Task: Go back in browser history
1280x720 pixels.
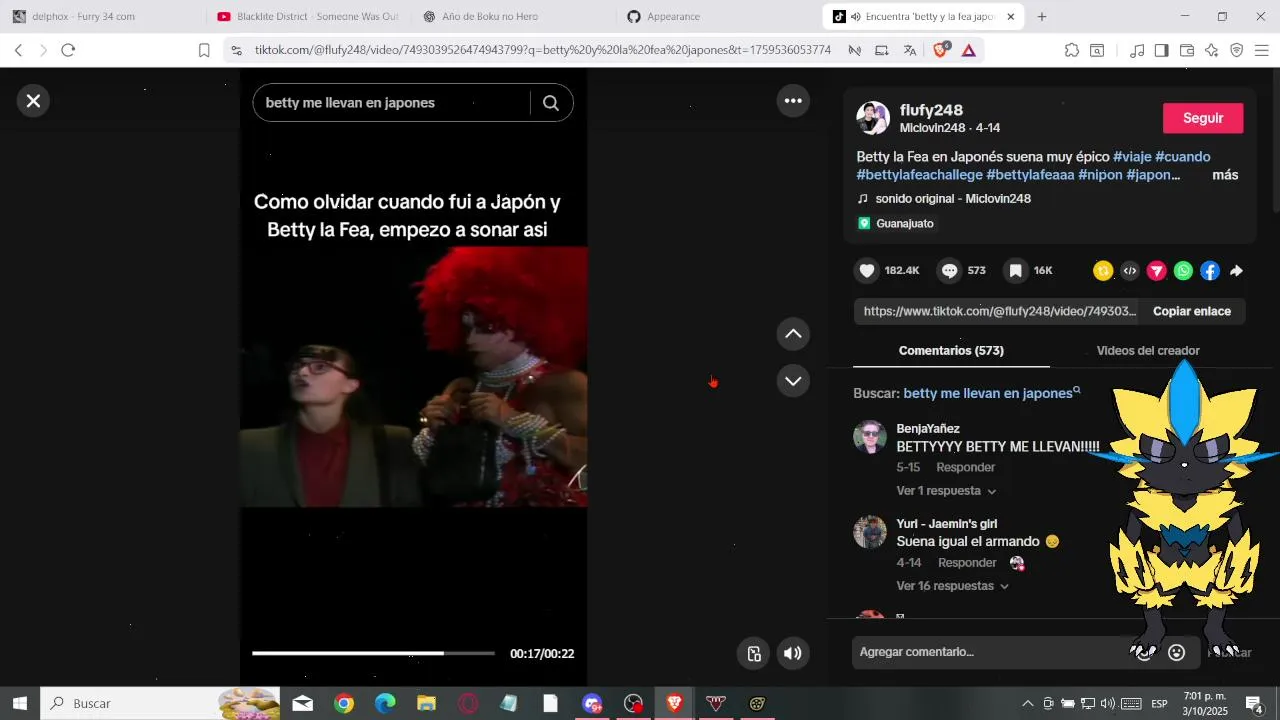Action: [x=18, y=50]
